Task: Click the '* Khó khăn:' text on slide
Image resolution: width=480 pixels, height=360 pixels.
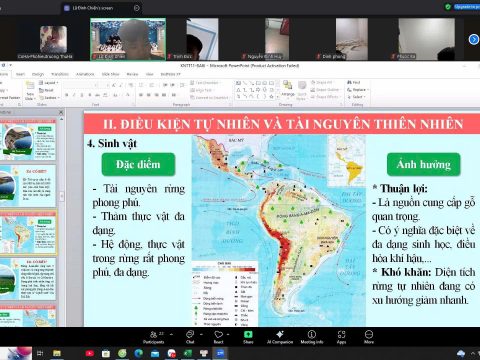Action: [402, 272]
